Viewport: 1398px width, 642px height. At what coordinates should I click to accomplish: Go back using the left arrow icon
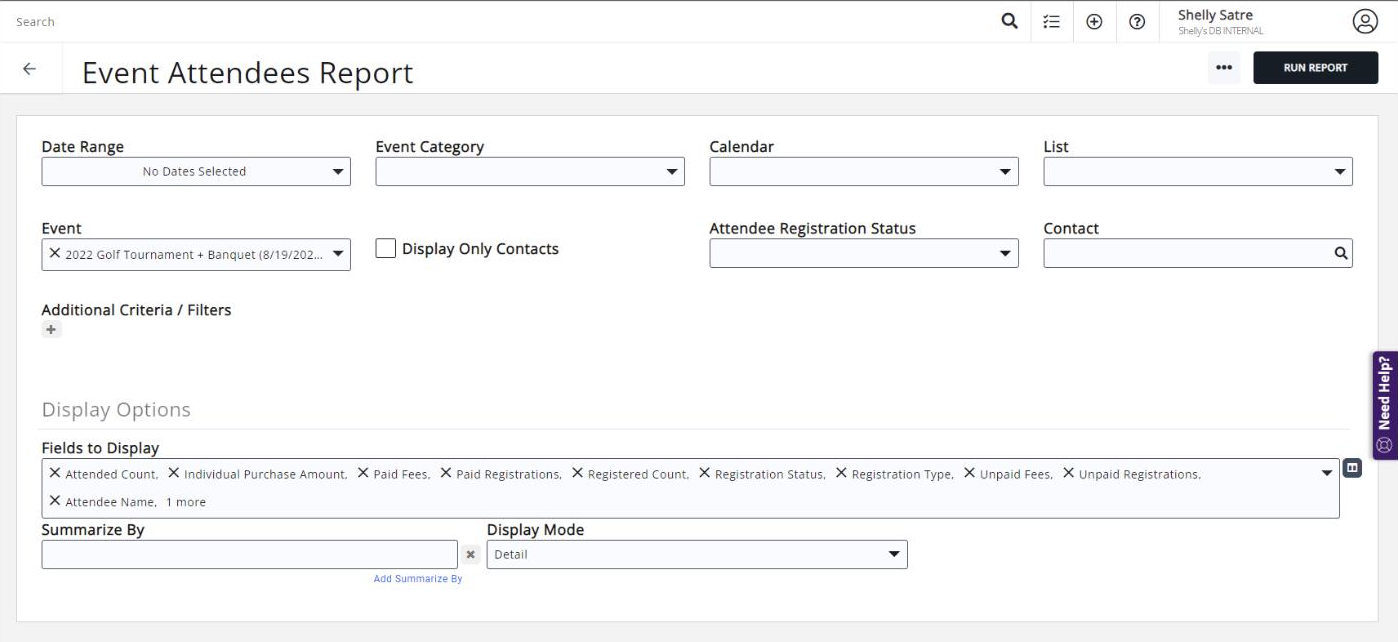(x=29, y=69)
